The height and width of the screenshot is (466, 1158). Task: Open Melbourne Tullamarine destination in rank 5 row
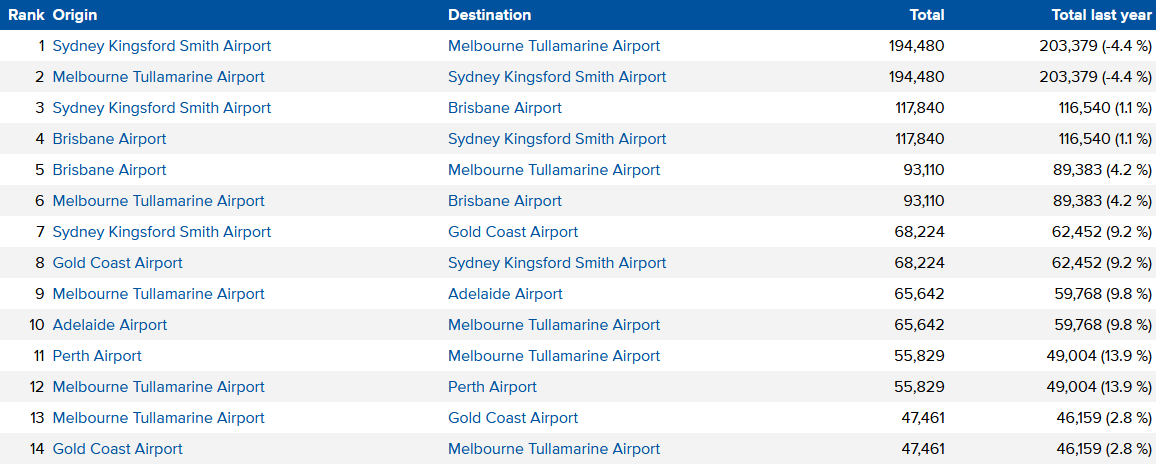click(x=554, y=170)
